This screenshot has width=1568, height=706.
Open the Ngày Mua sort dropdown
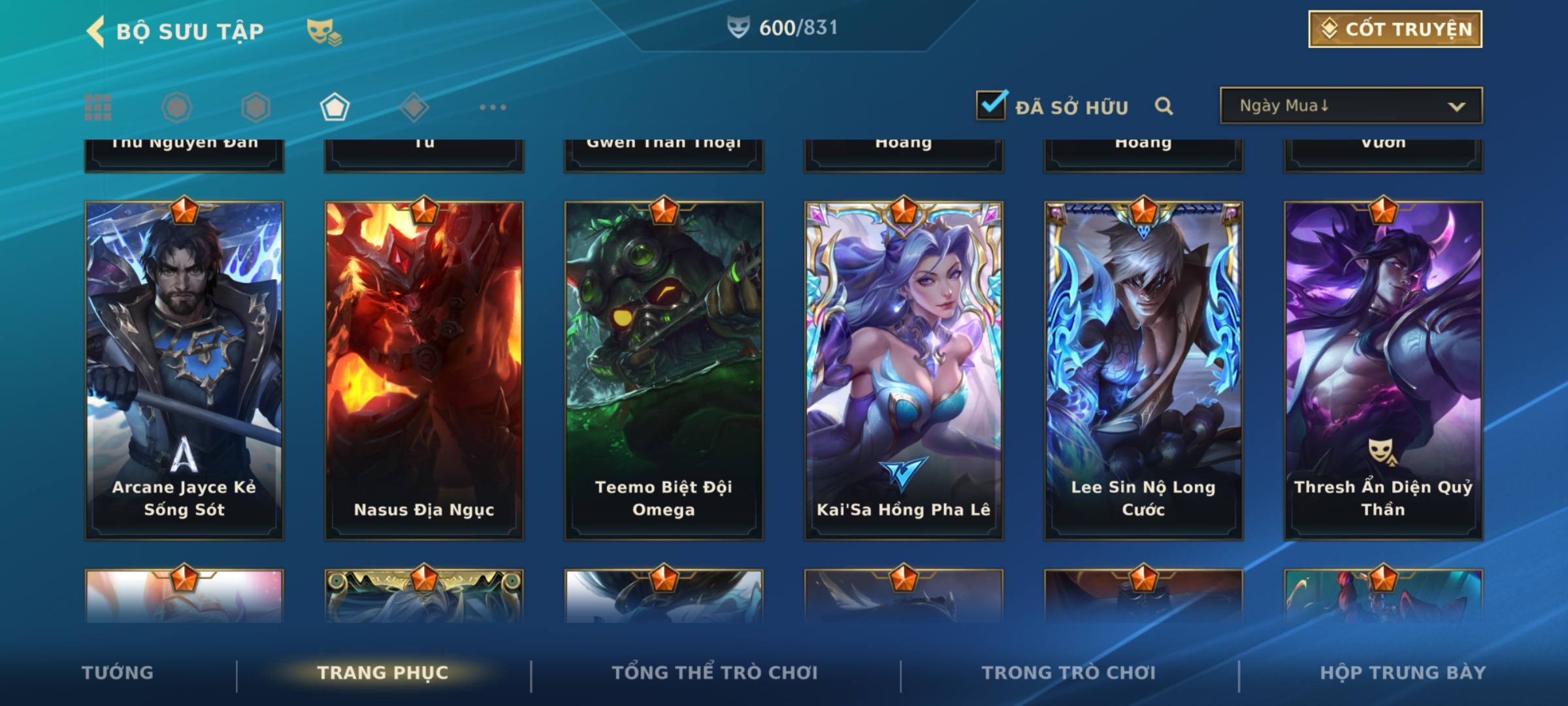point(1351,105)
